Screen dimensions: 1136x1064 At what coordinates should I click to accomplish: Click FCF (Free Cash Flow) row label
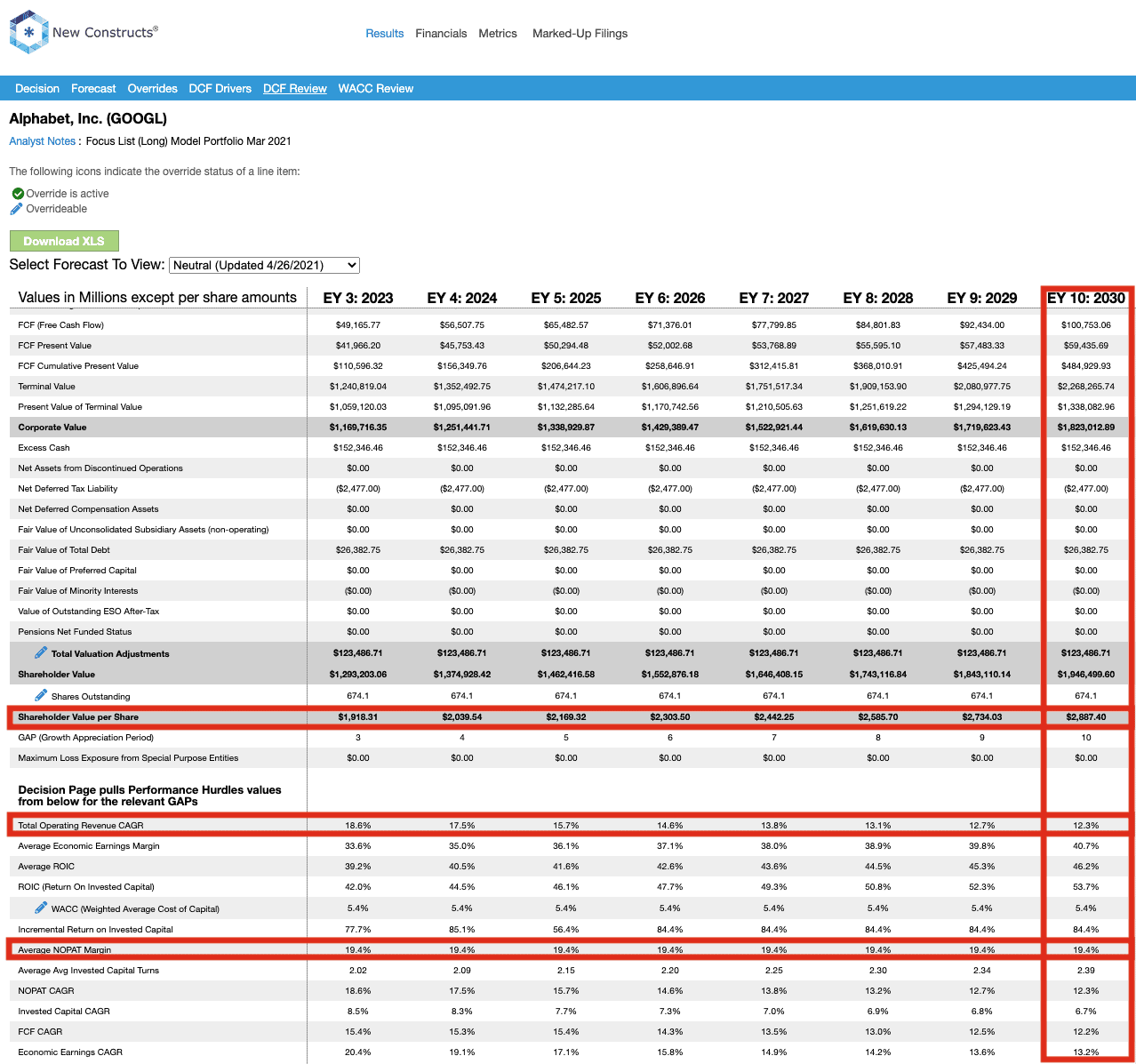click(x=61, y=325)
